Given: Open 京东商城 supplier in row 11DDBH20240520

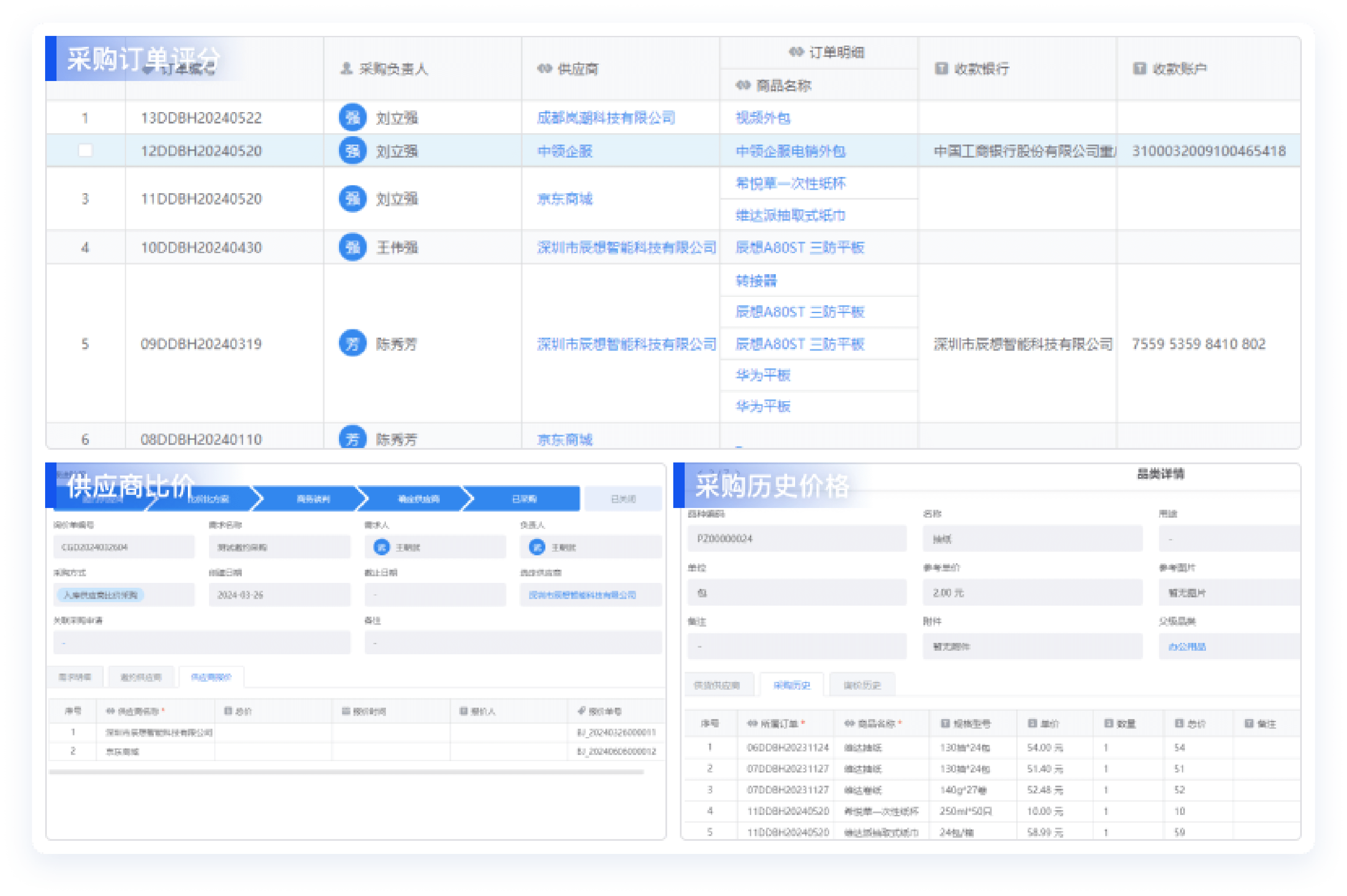Looking at the screenshot, I should click(565, 199).
